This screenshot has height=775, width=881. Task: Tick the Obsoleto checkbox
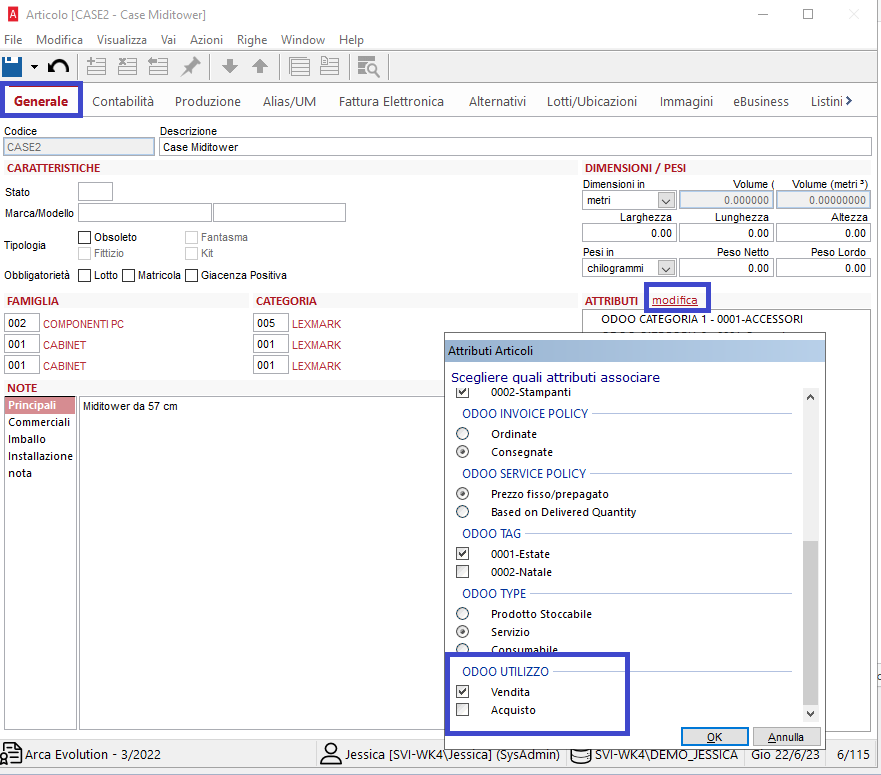[x=85, y=237]
